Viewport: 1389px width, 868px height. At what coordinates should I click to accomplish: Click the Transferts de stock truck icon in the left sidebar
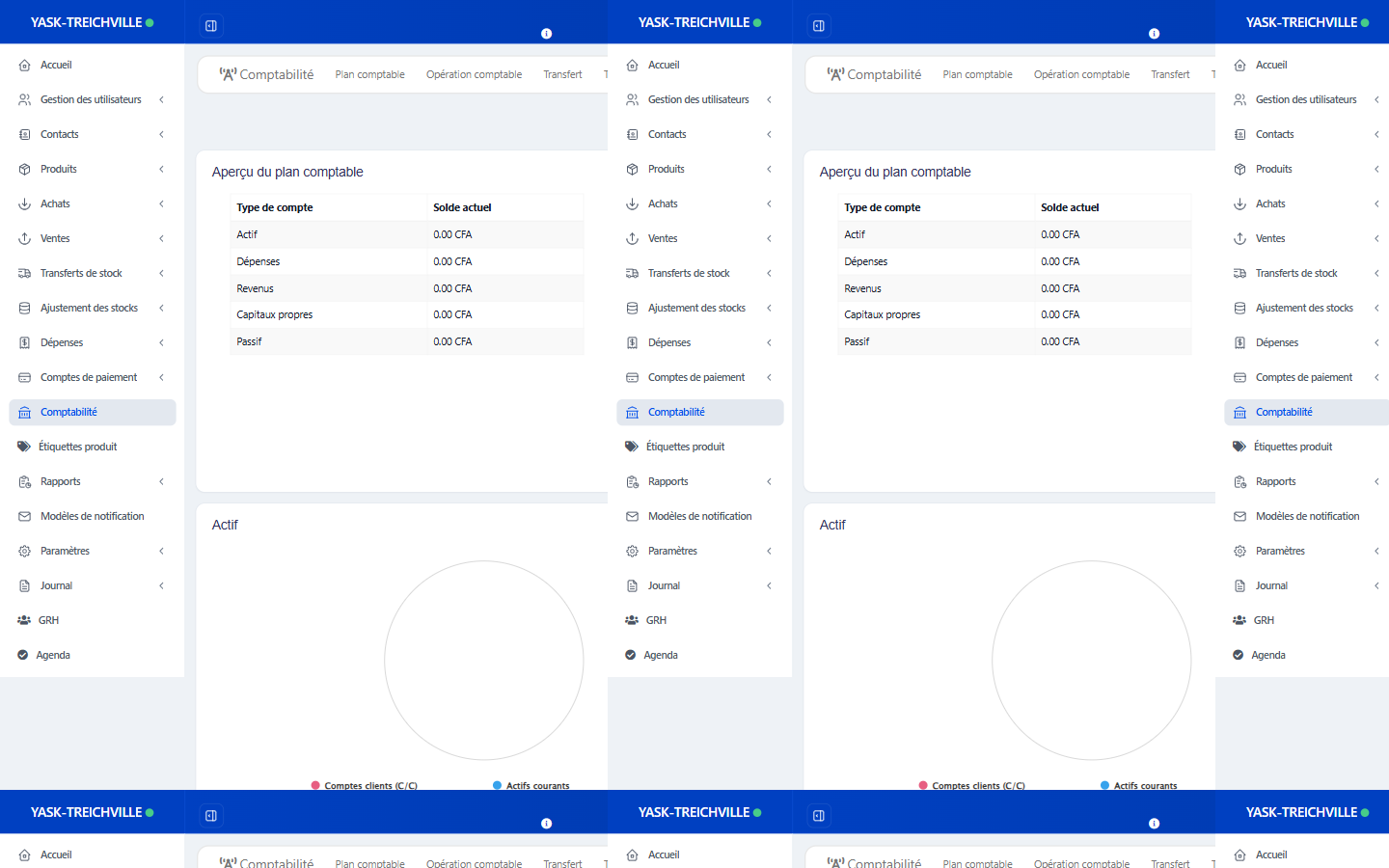coord(25,274)
